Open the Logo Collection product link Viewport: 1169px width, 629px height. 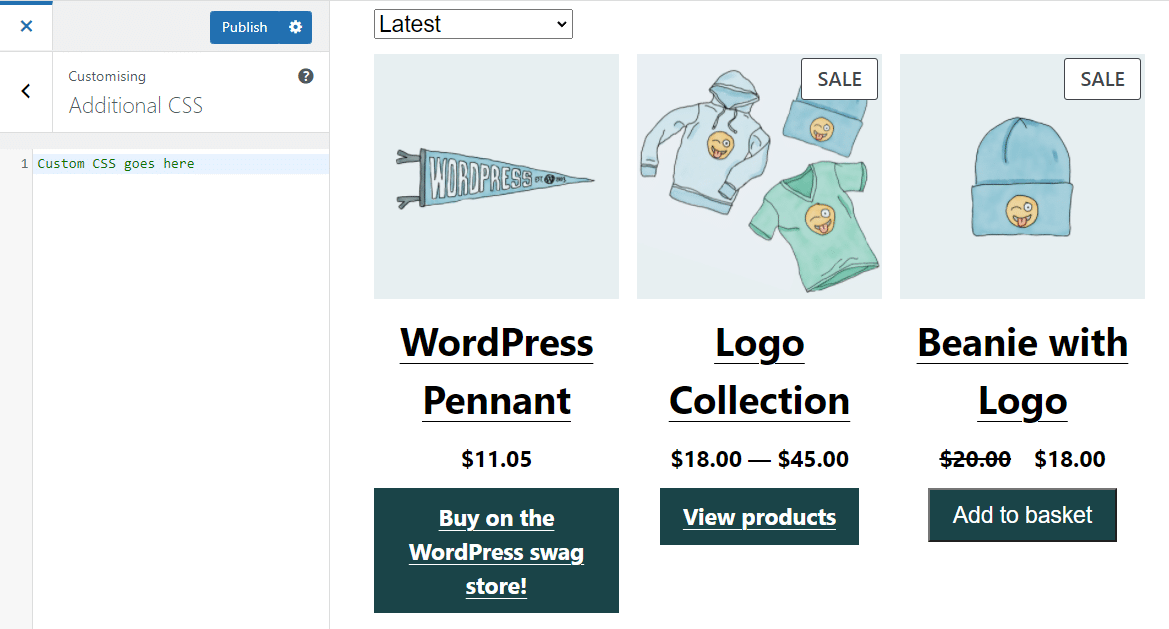(758, 371)
